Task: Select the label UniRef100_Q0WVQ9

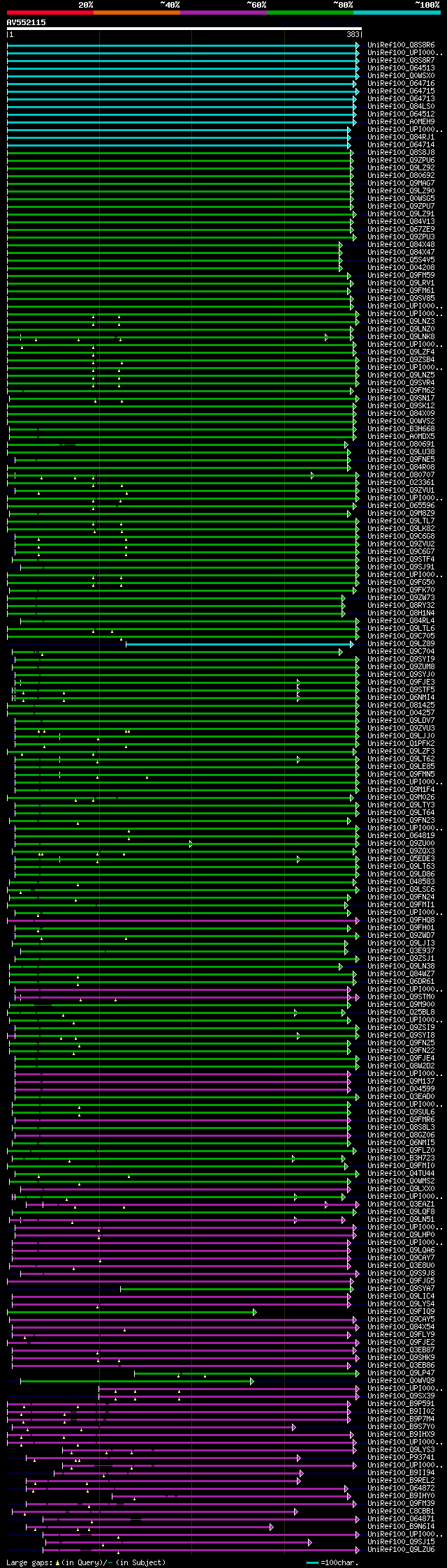Action: pos(401,1381)
